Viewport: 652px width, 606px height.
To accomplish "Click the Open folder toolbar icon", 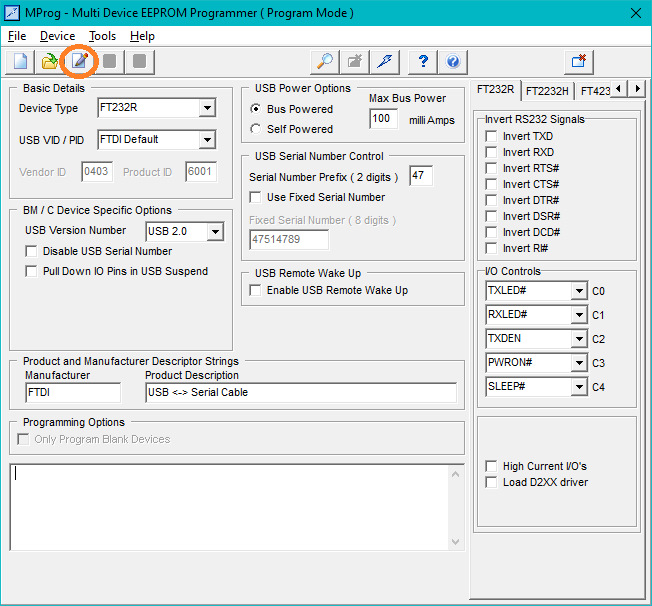I will (50, 62).
